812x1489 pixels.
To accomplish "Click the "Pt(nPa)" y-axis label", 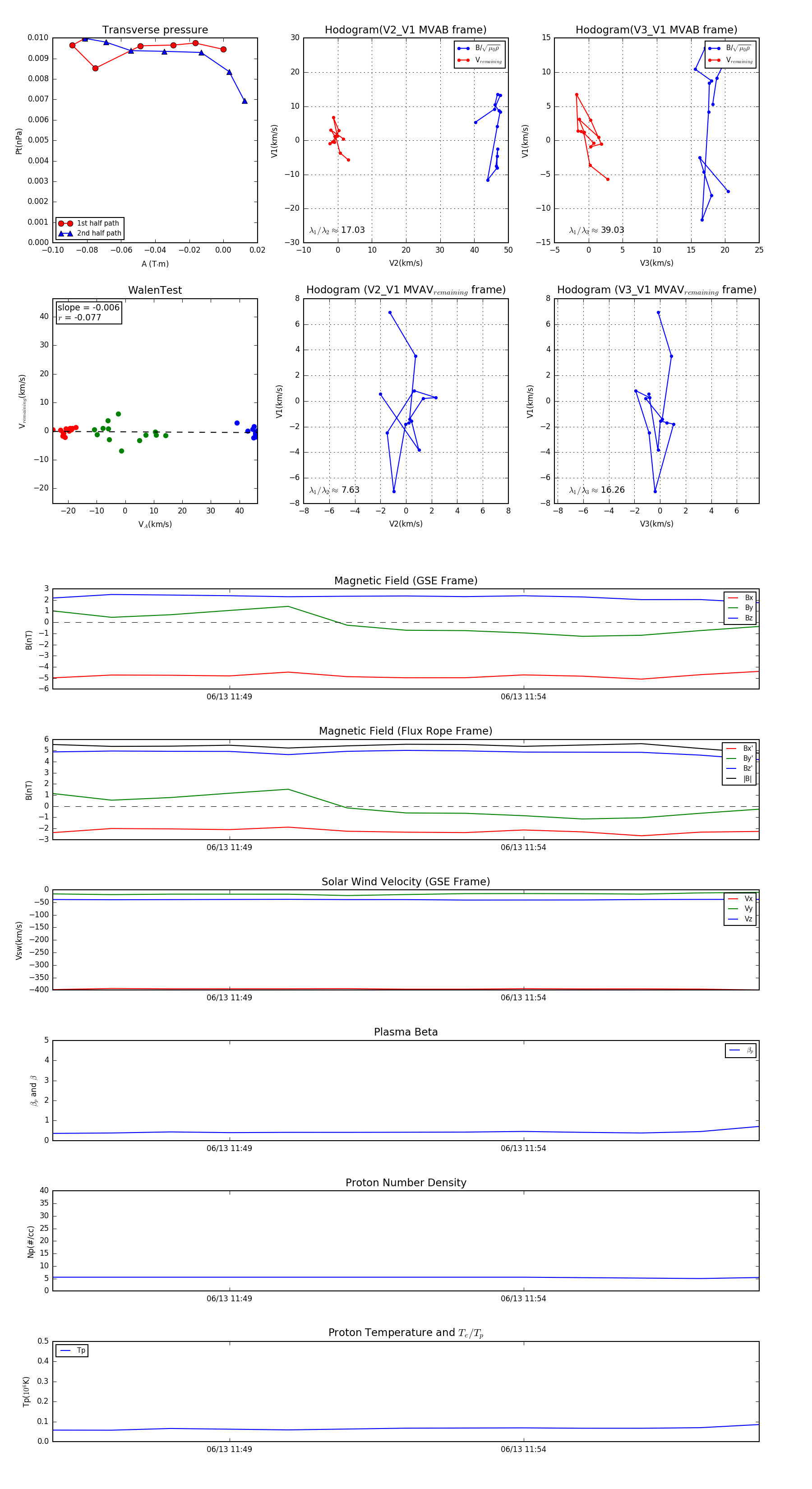I will (18, 140).
